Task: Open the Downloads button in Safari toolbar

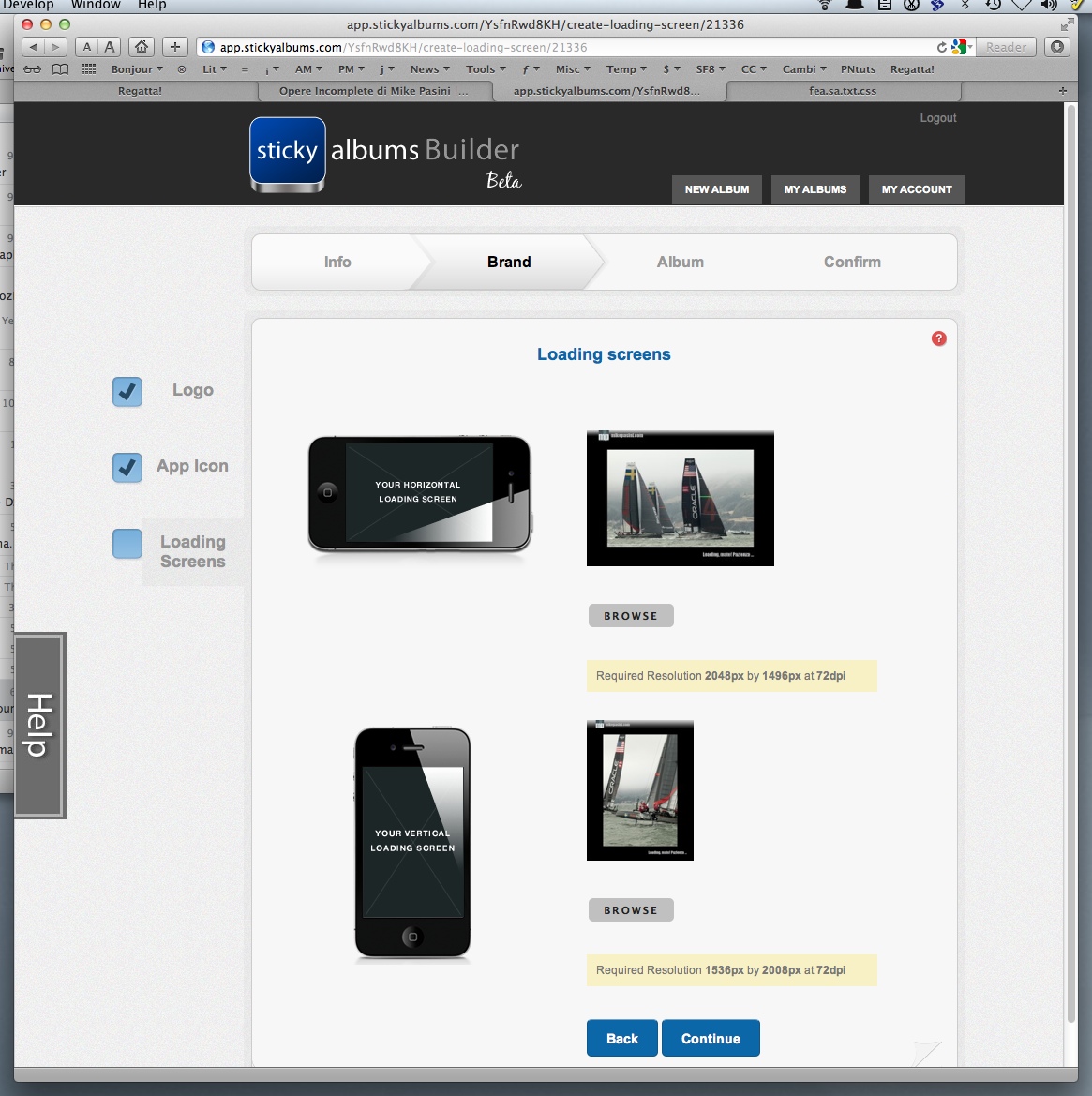Action: (x=1057, y=47)
